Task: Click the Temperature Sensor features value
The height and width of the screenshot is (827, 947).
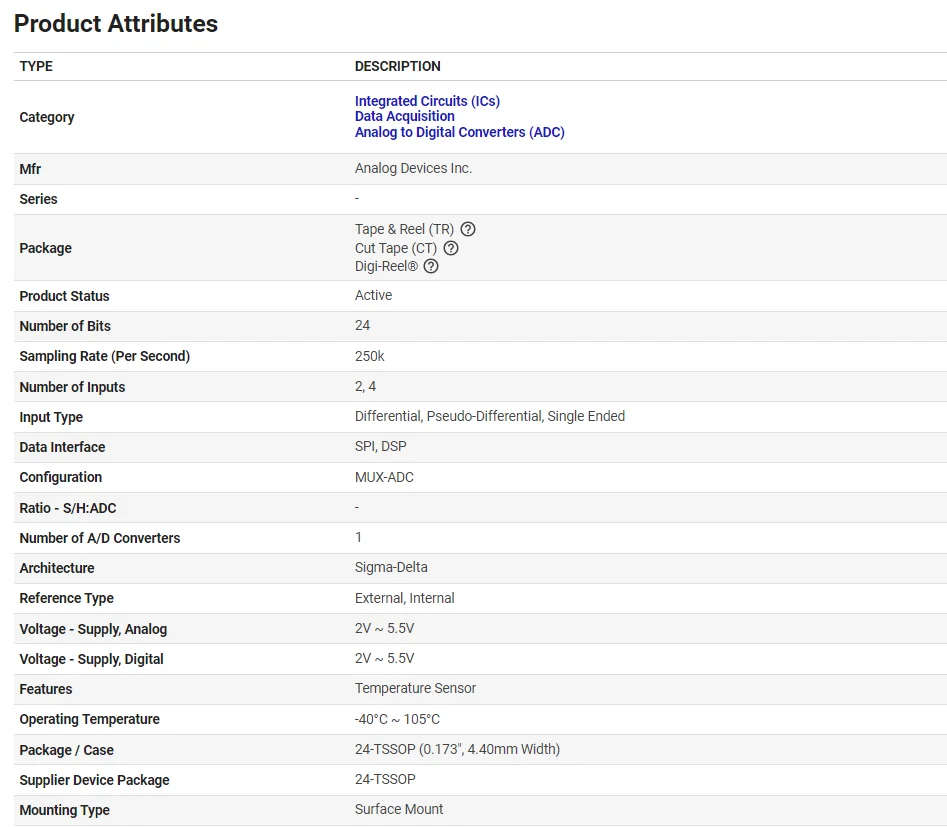Action: click(x=415, y=688)
